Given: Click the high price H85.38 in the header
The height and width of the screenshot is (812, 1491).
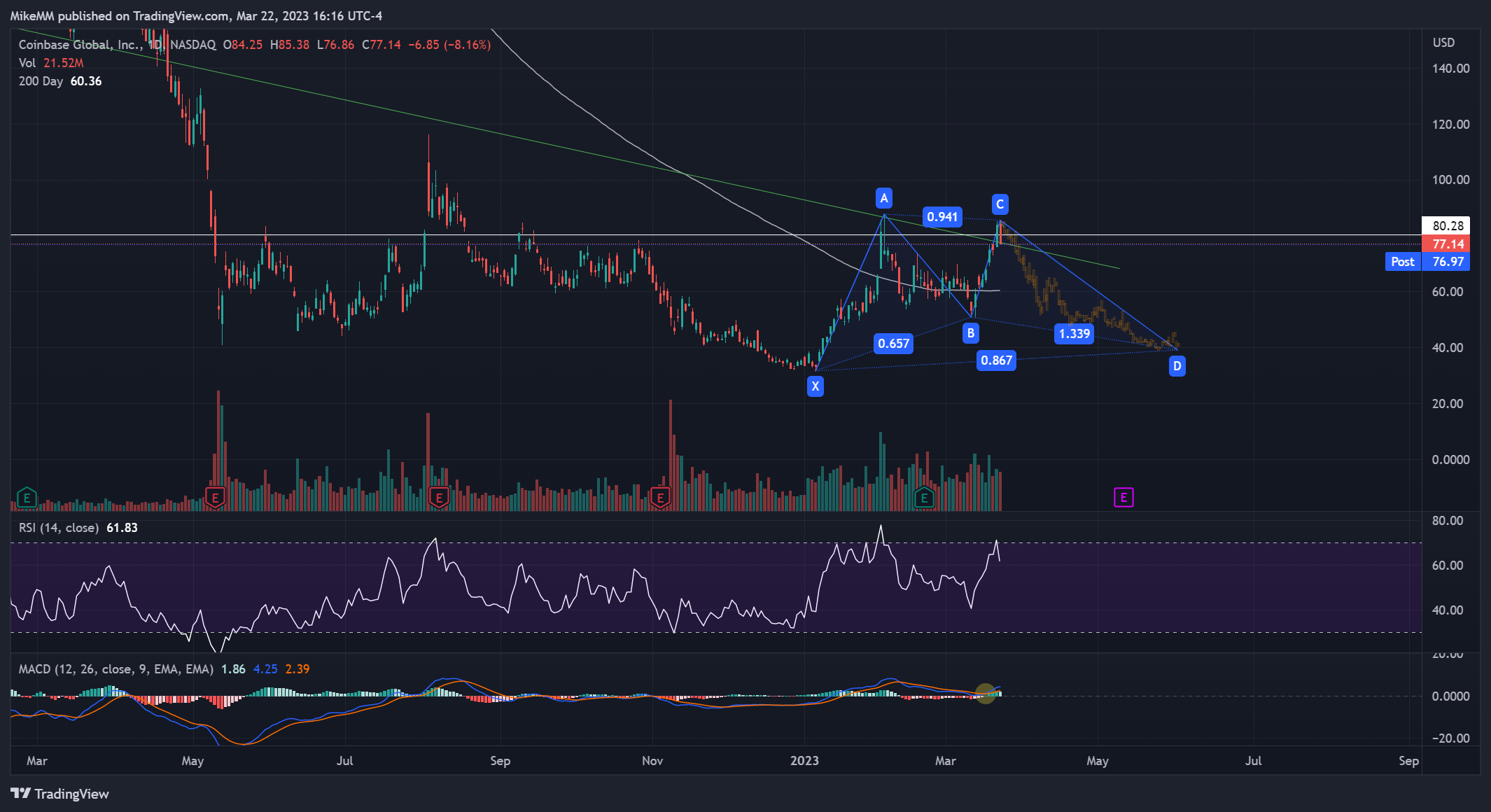Looking at the screenshot, I should tap(290, 45).
